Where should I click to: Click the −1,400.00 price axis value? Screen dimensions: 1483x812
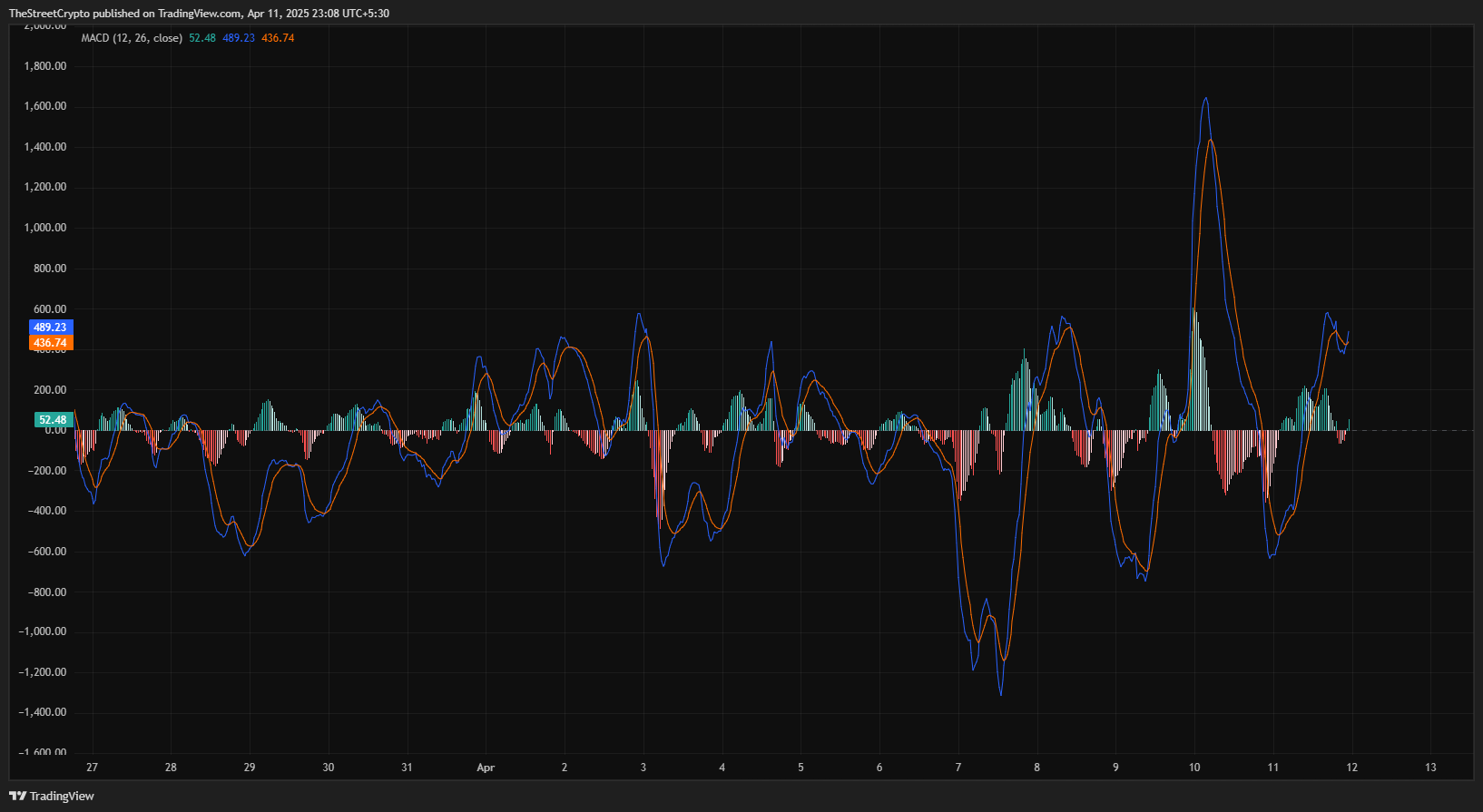pyautogui.click(x=42, y=712)
